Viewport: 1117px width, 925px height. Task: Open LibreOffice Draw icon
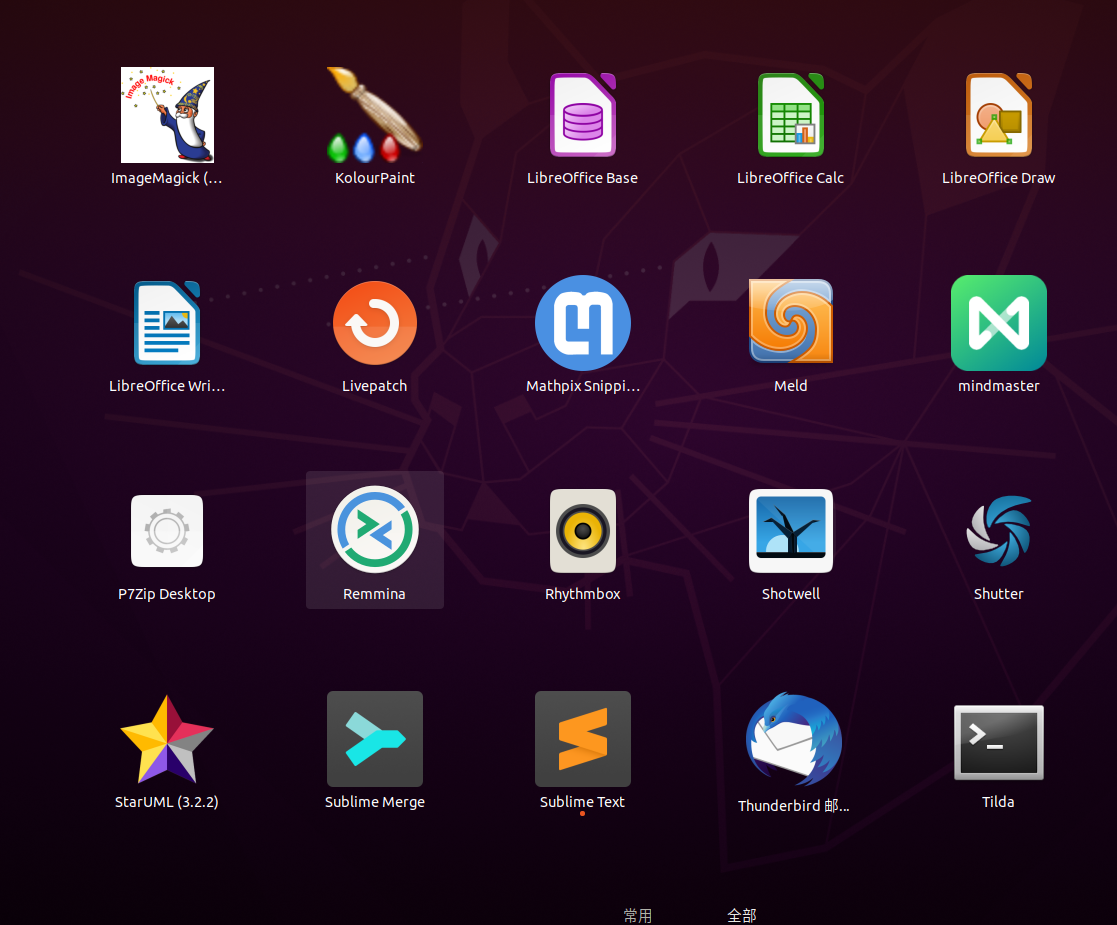(x=999, y=115)
